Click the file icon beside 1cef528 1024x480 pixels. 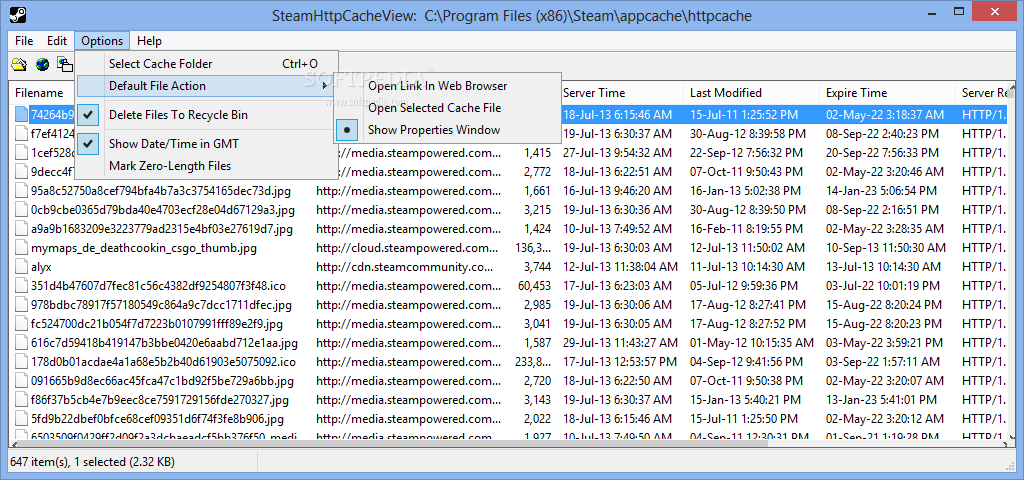pos(21,152)
